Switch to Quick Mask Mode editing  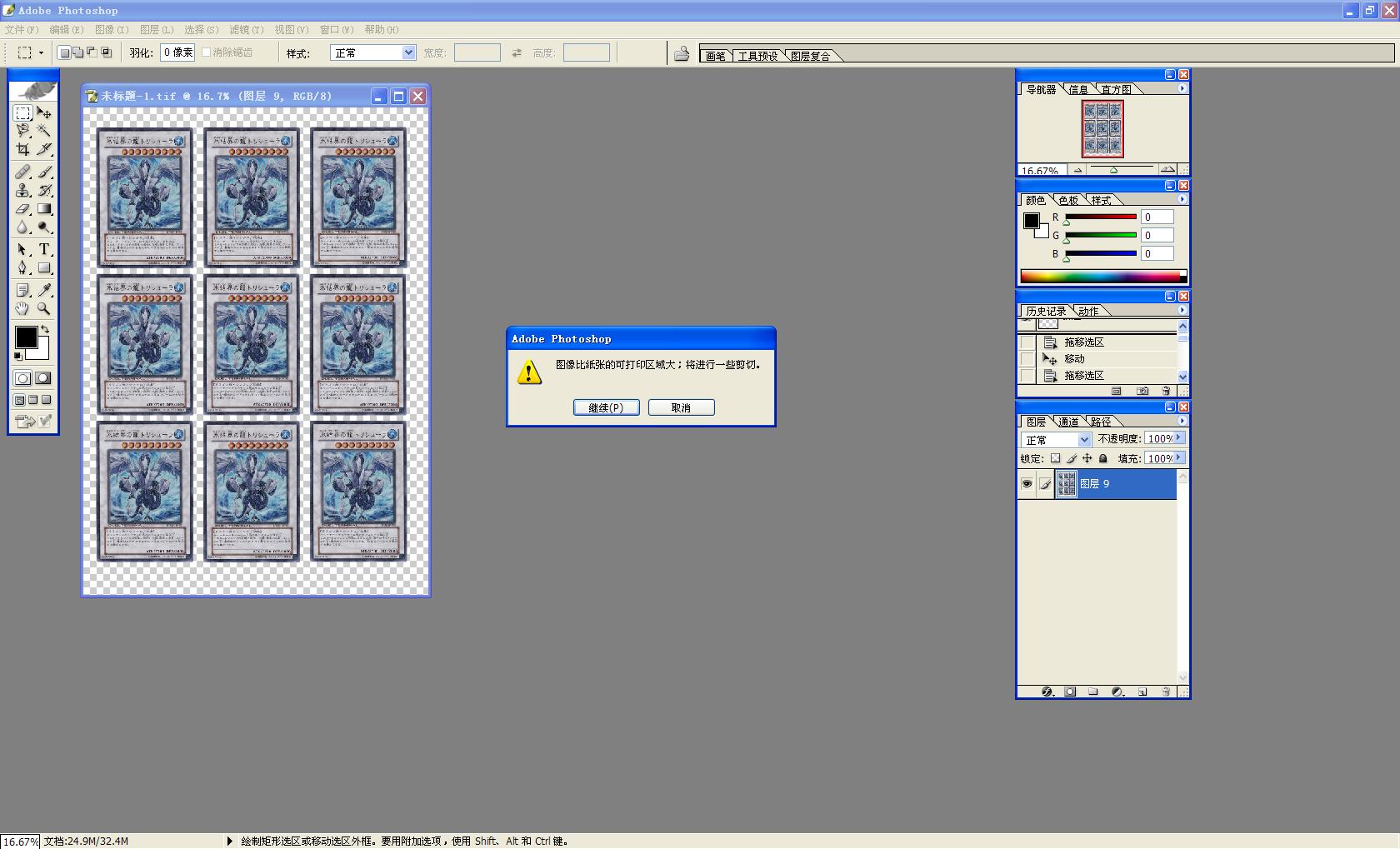click(x=43, y=378)
